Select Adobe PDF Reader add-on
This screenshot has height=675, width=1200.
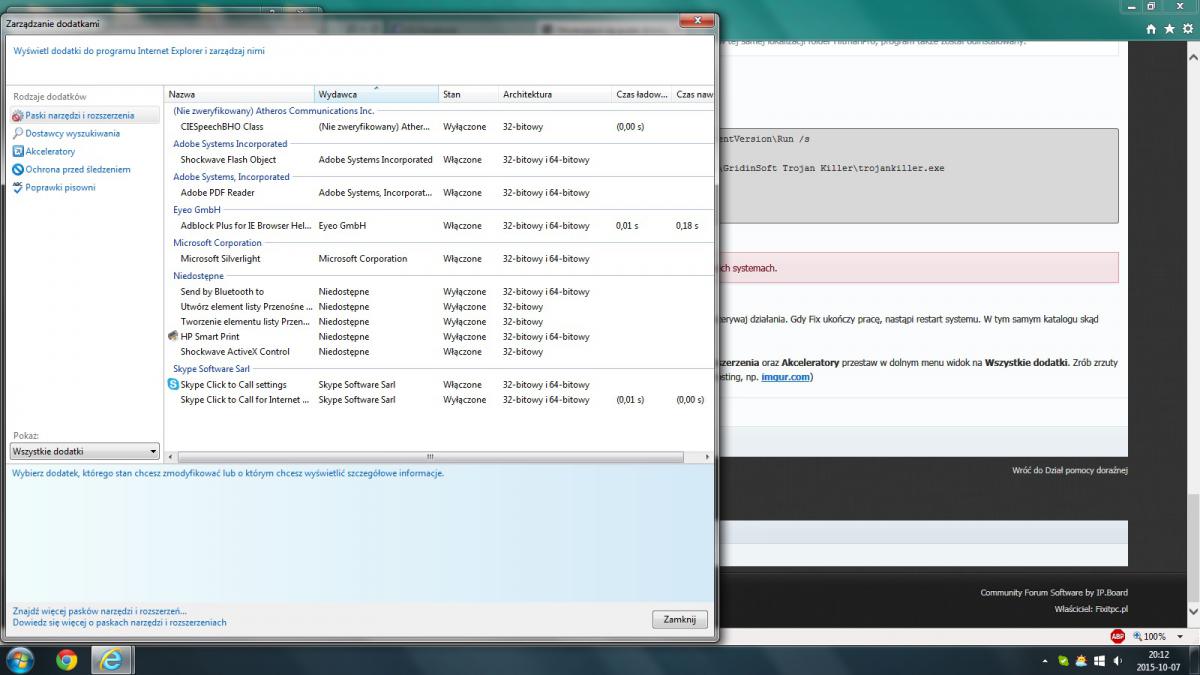pos(439,193)
